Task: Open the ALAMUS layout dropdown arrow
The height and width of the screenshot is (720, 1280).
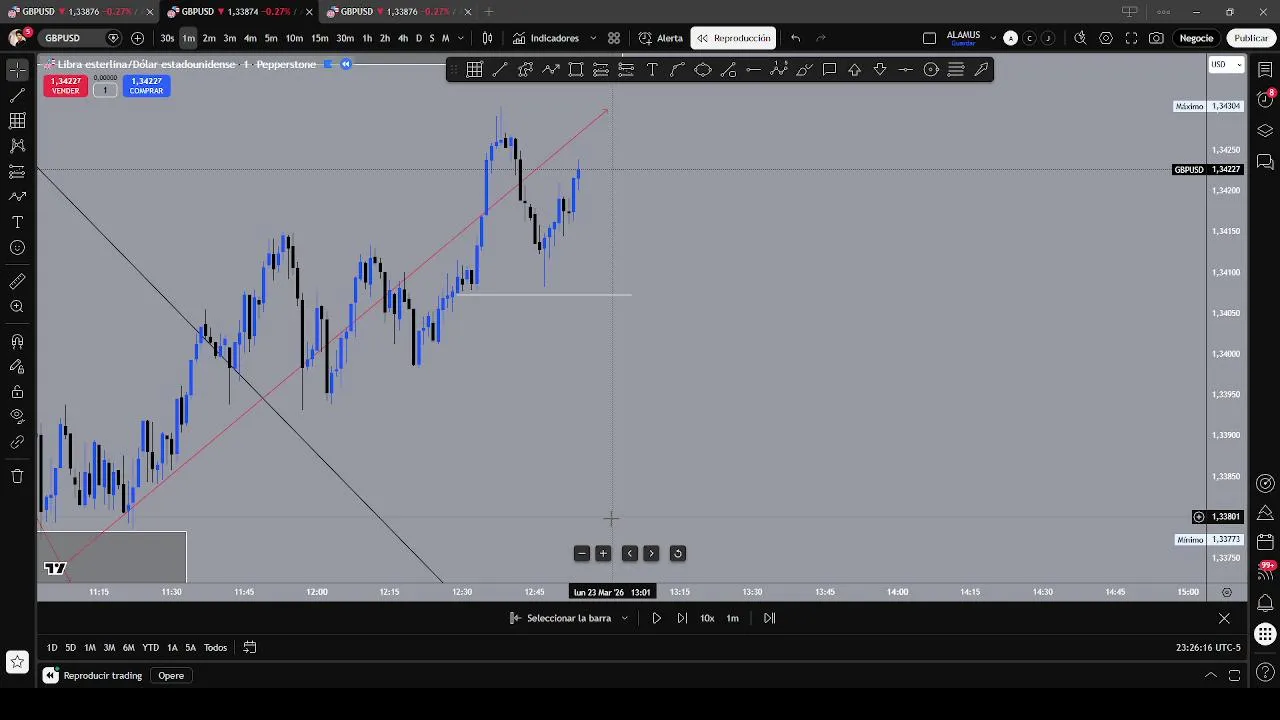Action: 993,38
